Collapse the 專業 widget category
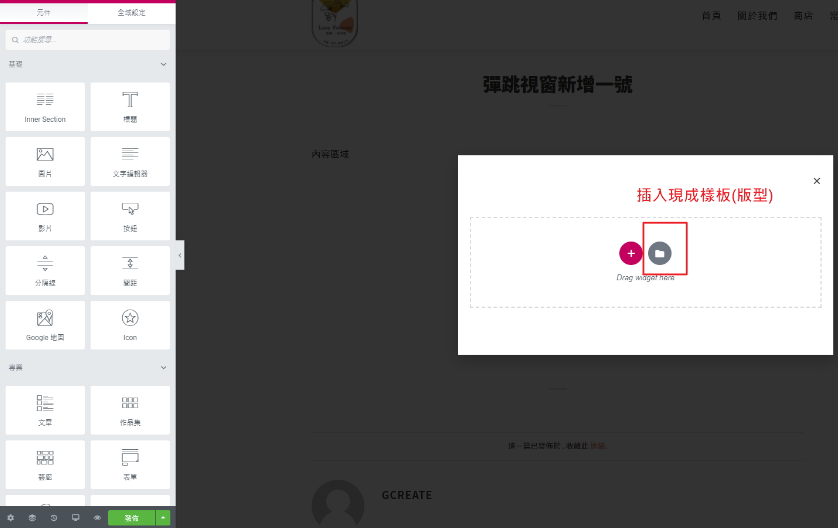Viewport: 839px width, 528px height. coord(163,368)
